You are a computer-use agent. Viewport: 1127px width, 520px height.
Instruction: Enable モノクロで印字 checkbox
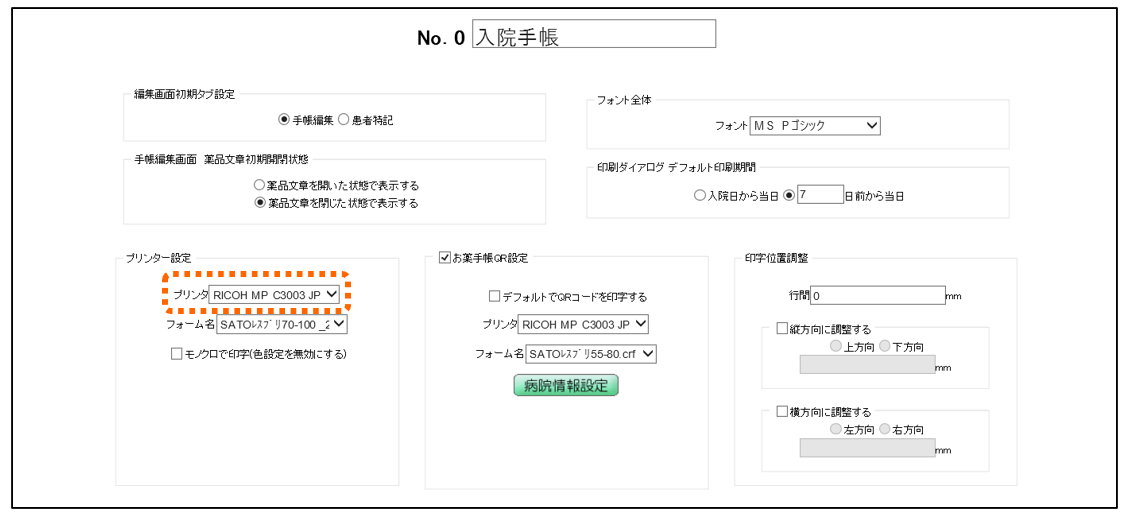[x=177, y=354]
